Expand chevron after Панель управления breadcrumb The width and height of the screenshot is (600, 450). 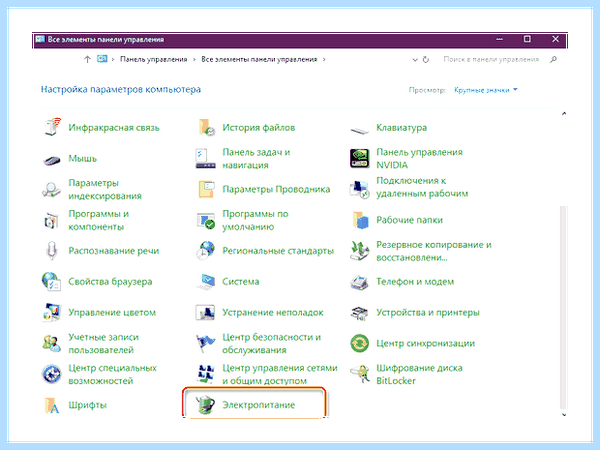coord(194,59)
